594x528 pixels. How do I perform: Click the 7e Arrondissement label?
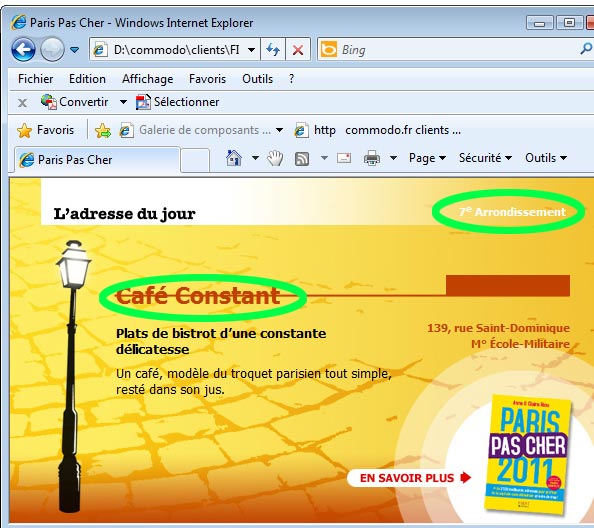tap(512, 212)
